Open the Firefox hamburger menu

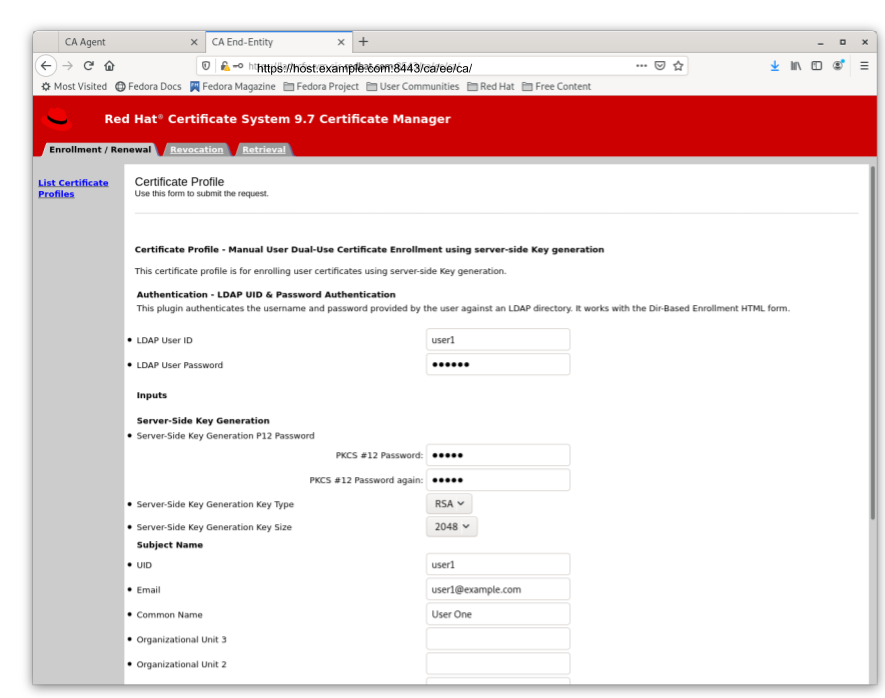tap(864, 66)
